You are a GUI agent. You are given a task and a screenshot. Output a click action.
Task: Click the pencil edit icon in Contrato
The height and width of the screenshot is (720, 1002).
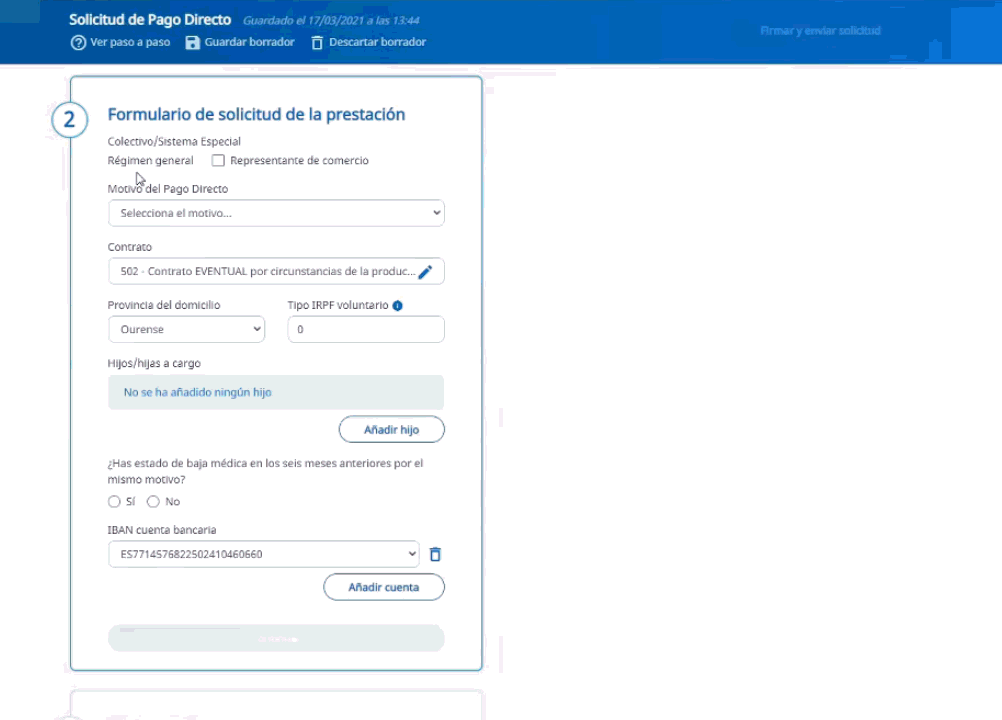[x=425, y=272]
